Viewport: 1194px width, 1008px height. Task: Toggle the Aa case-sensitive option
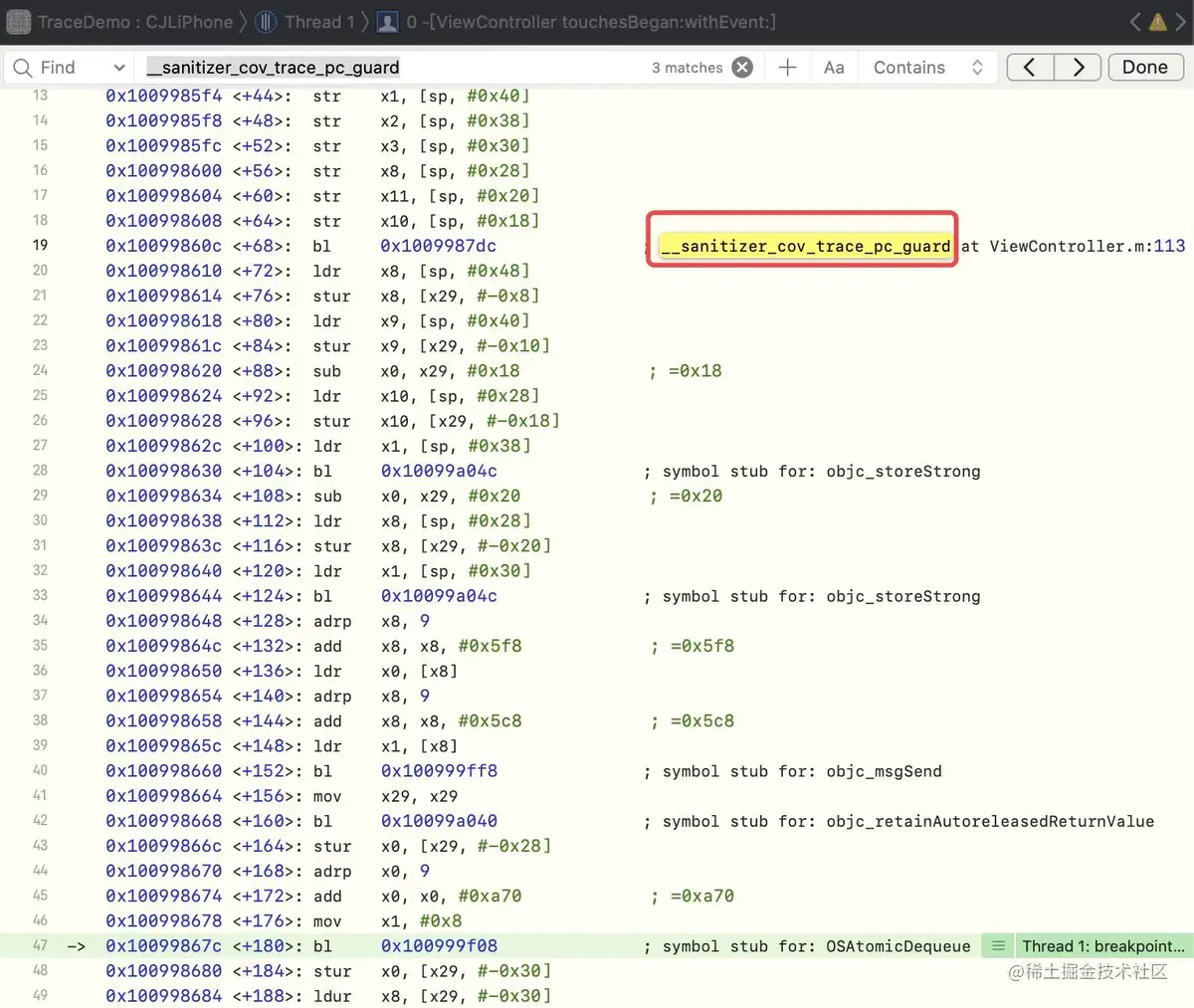coord(834,67)
